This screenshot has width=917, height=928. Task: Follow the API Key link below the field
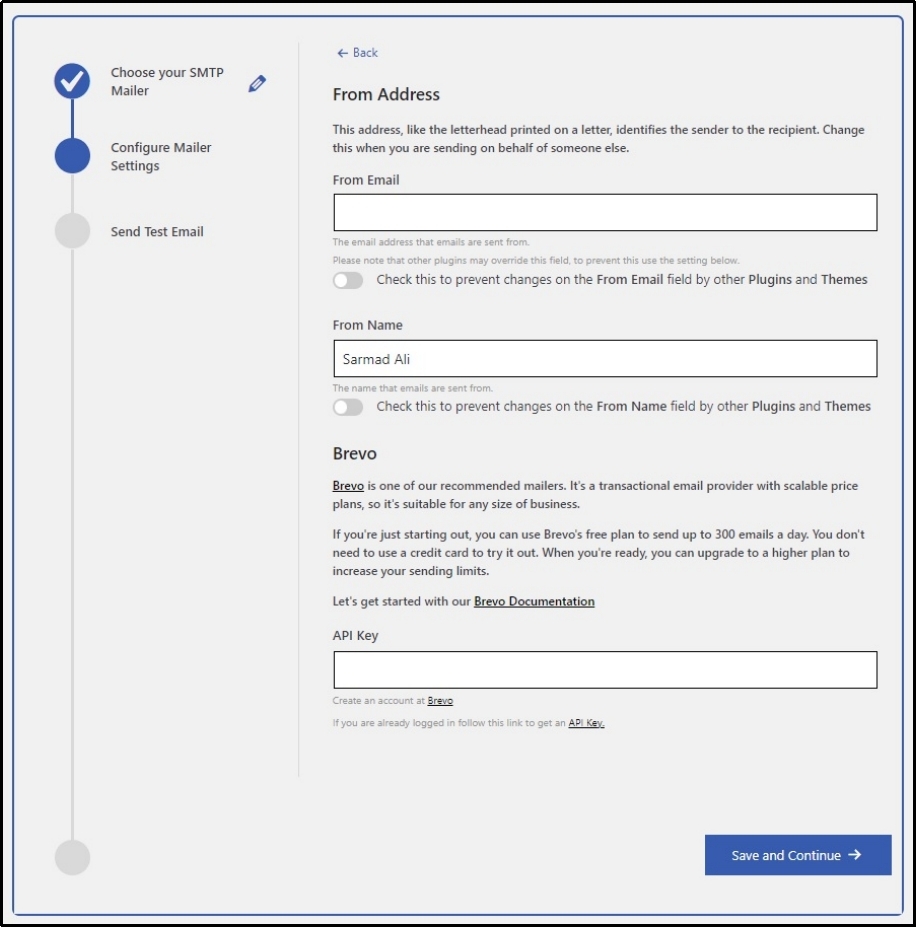click(586, 723)
